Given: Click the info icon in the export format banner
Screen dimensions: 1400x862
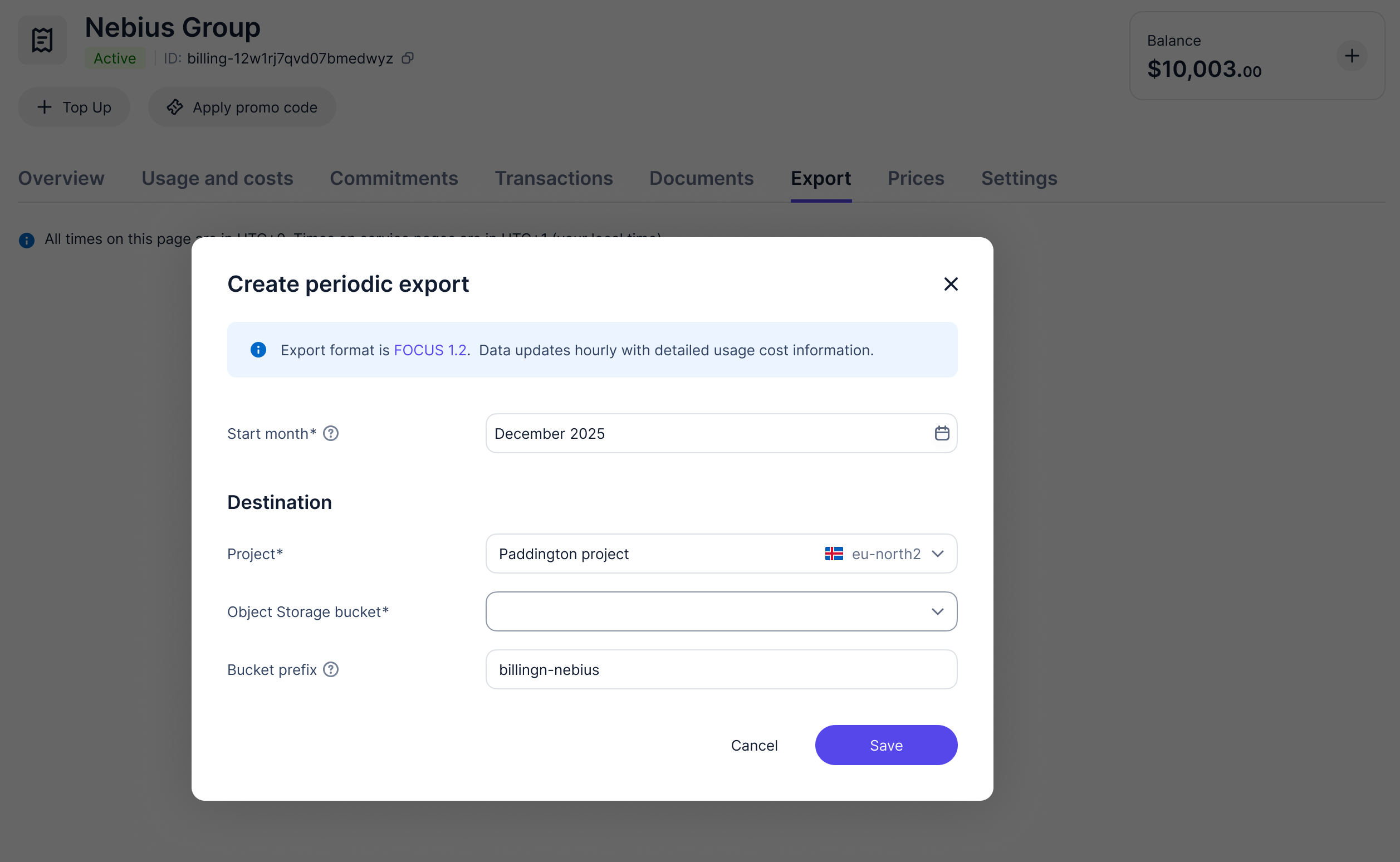Looking at the screenshot, I should tap(258, 350).
